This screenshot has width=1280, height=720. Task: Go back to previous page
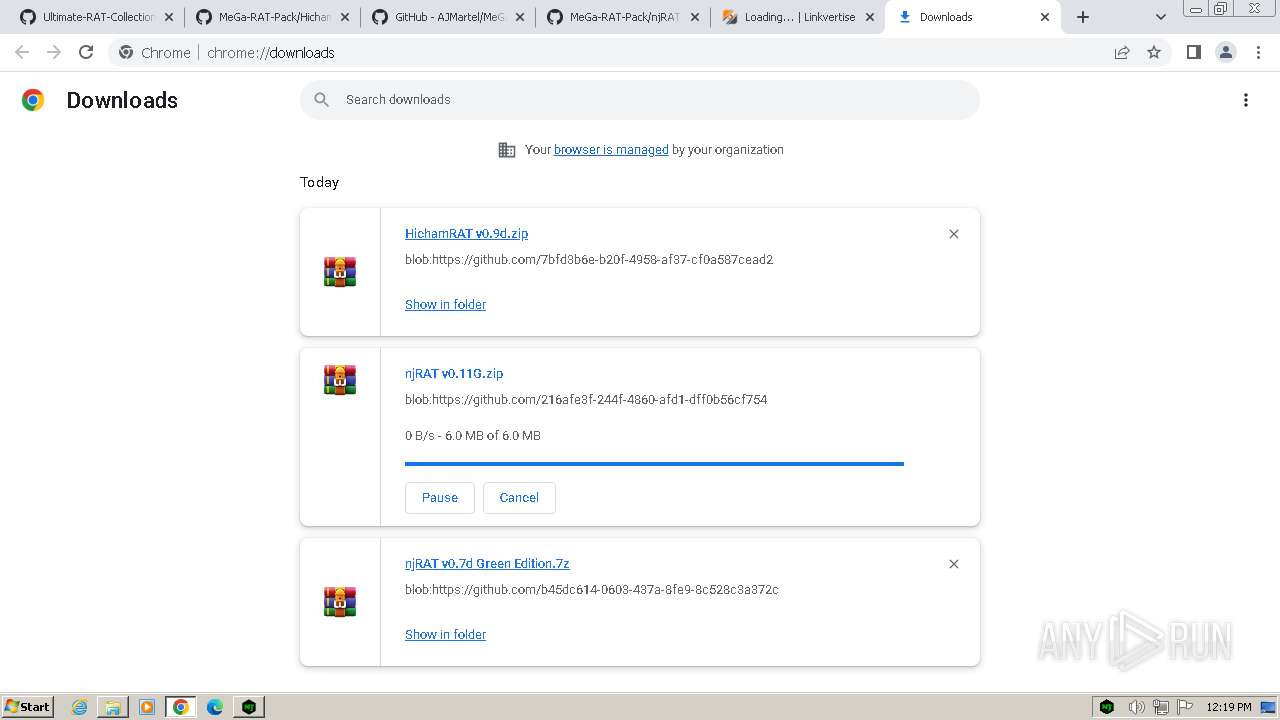pyautogui.click(x=22, y=52)
